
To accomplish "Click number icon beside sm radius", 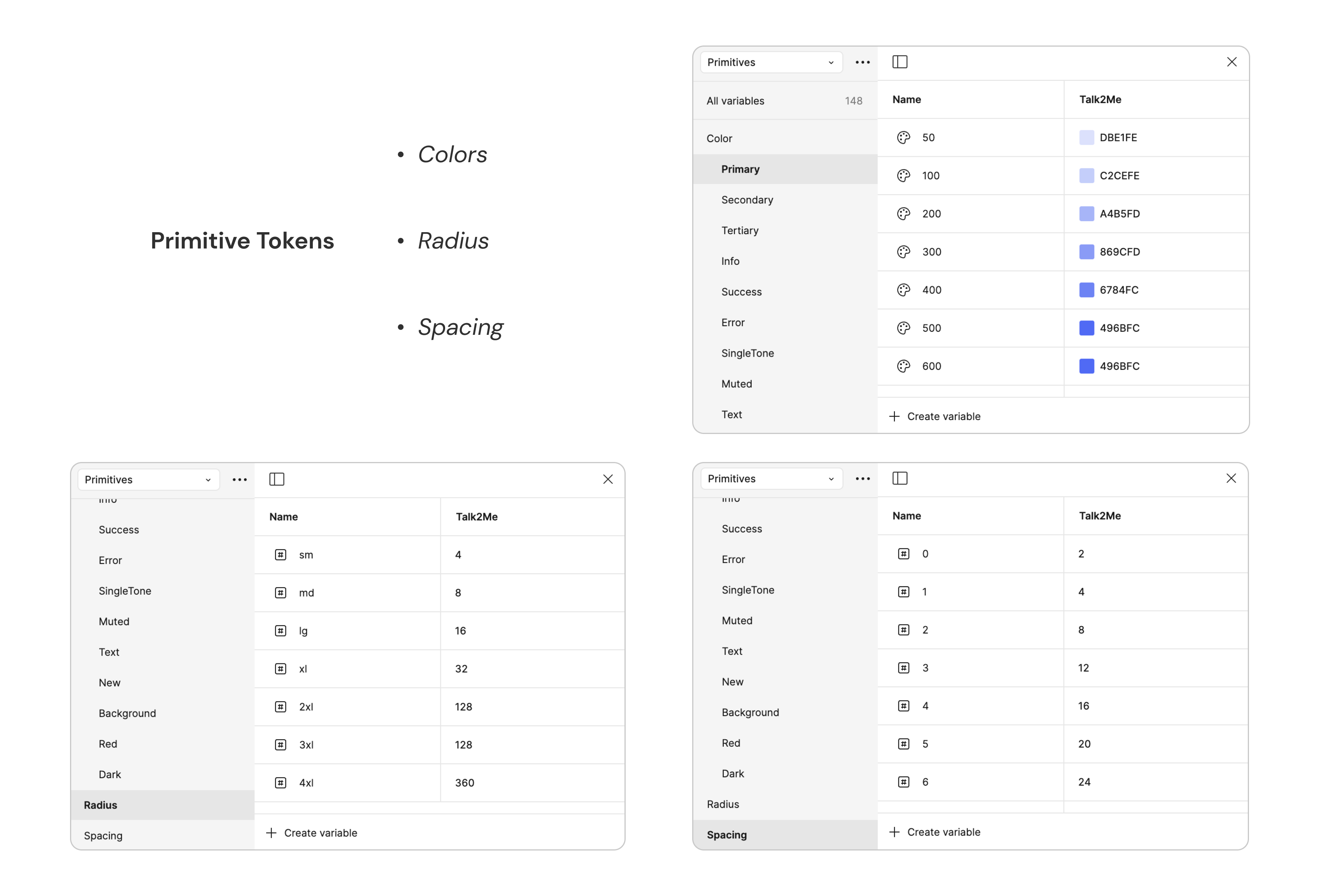I will coord(281,555).
